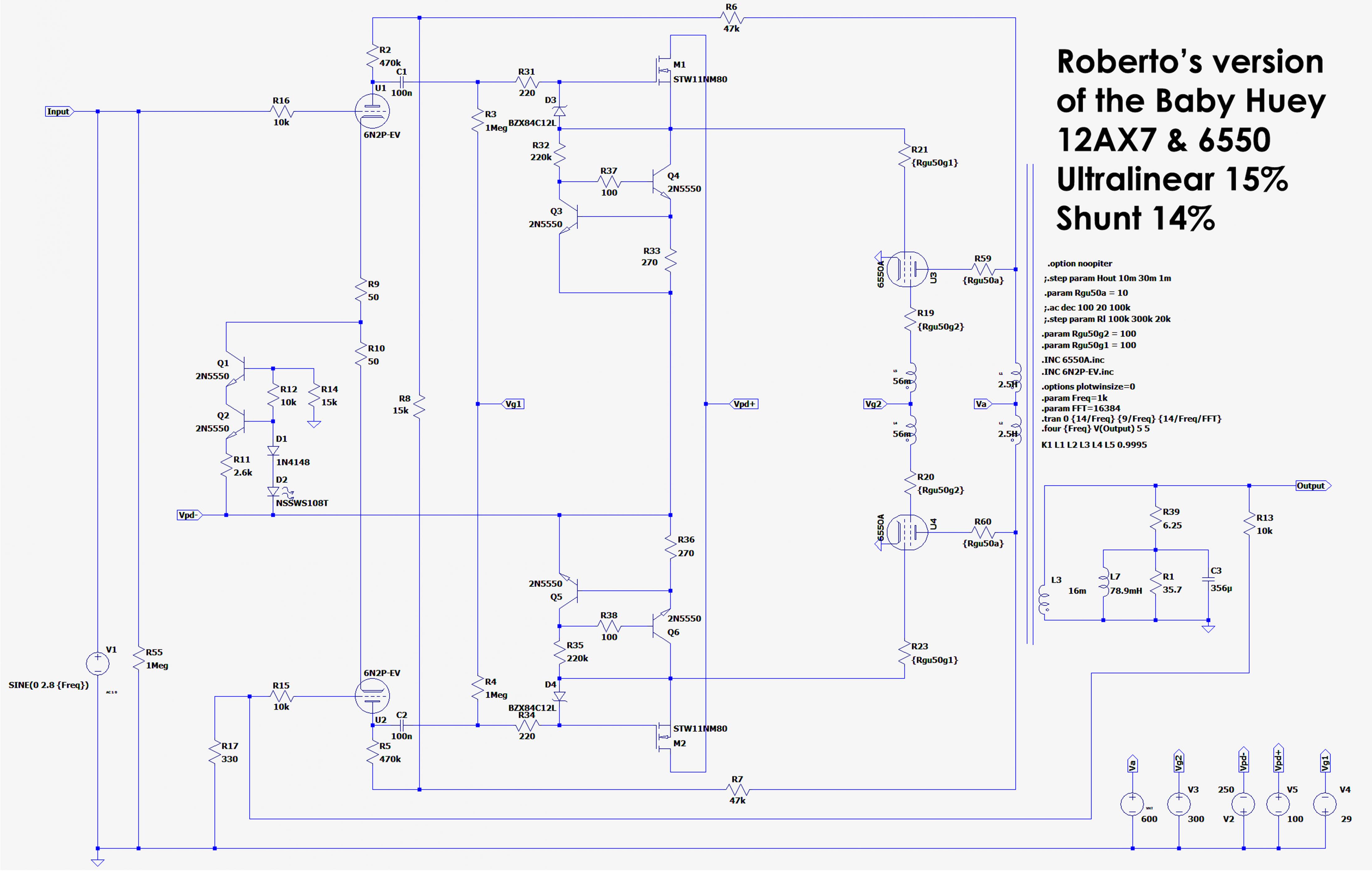This screenshot has width=1372, height=871.
Task: Click diode D1 1N4148
Action: point(273,450)
